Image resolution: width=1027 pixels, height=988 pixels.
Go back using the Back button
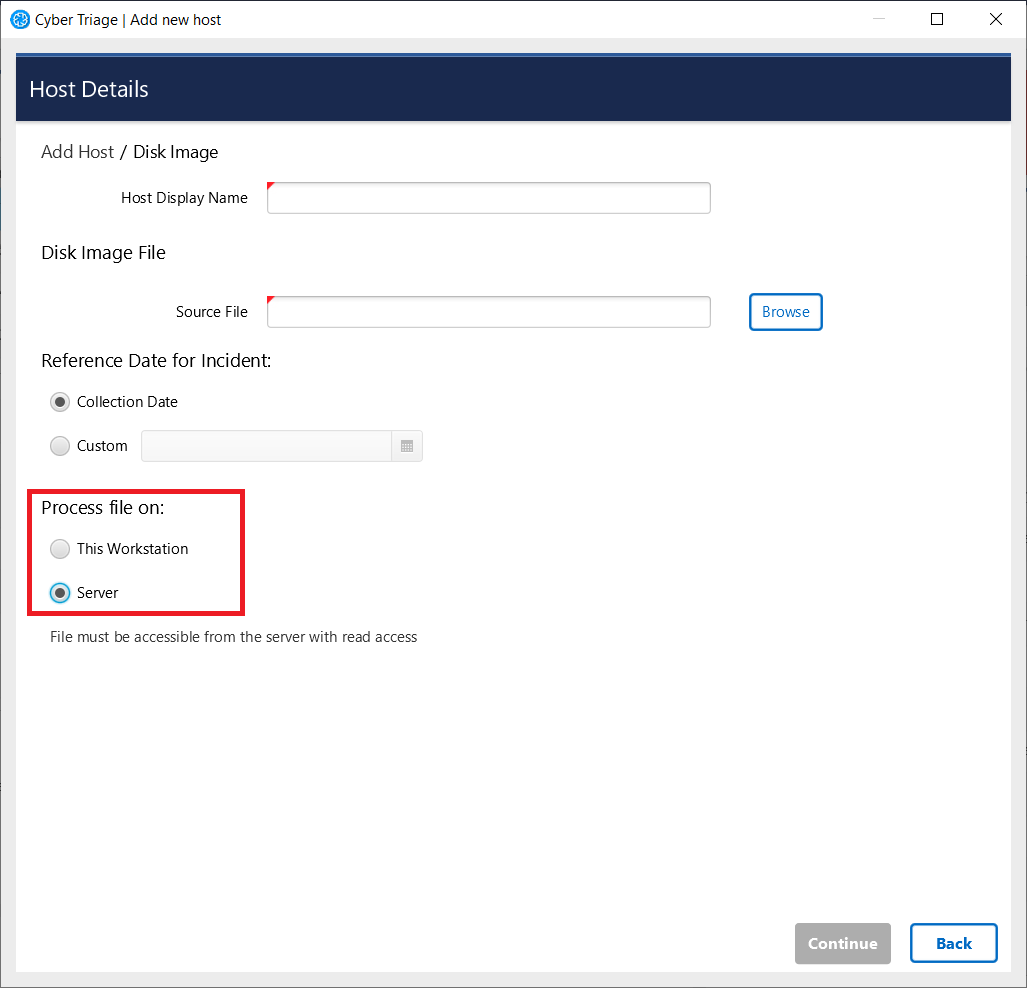(953, 943)
